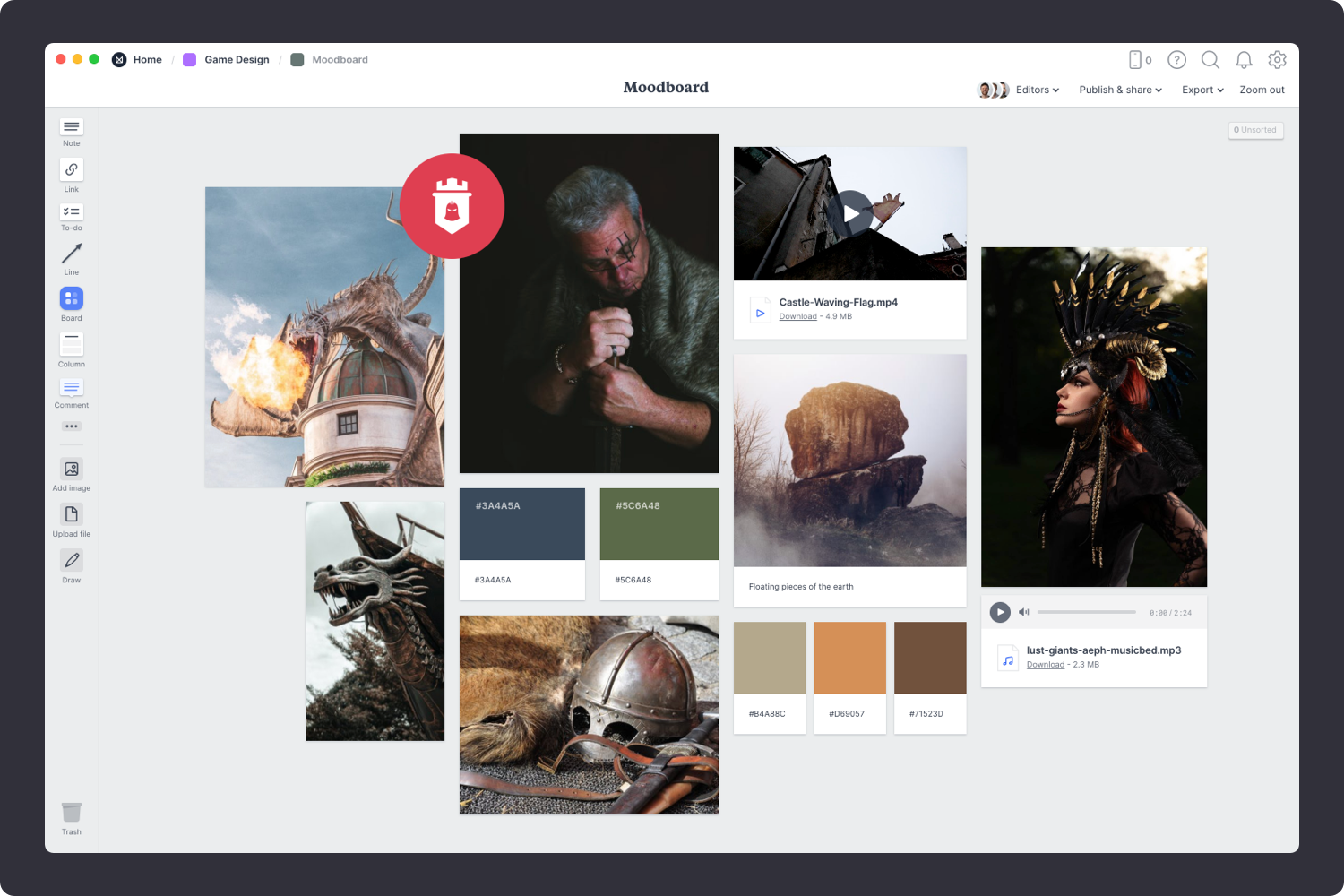
Task: Go to Home in the breadcrumb
Action: [x=147, y=59]
